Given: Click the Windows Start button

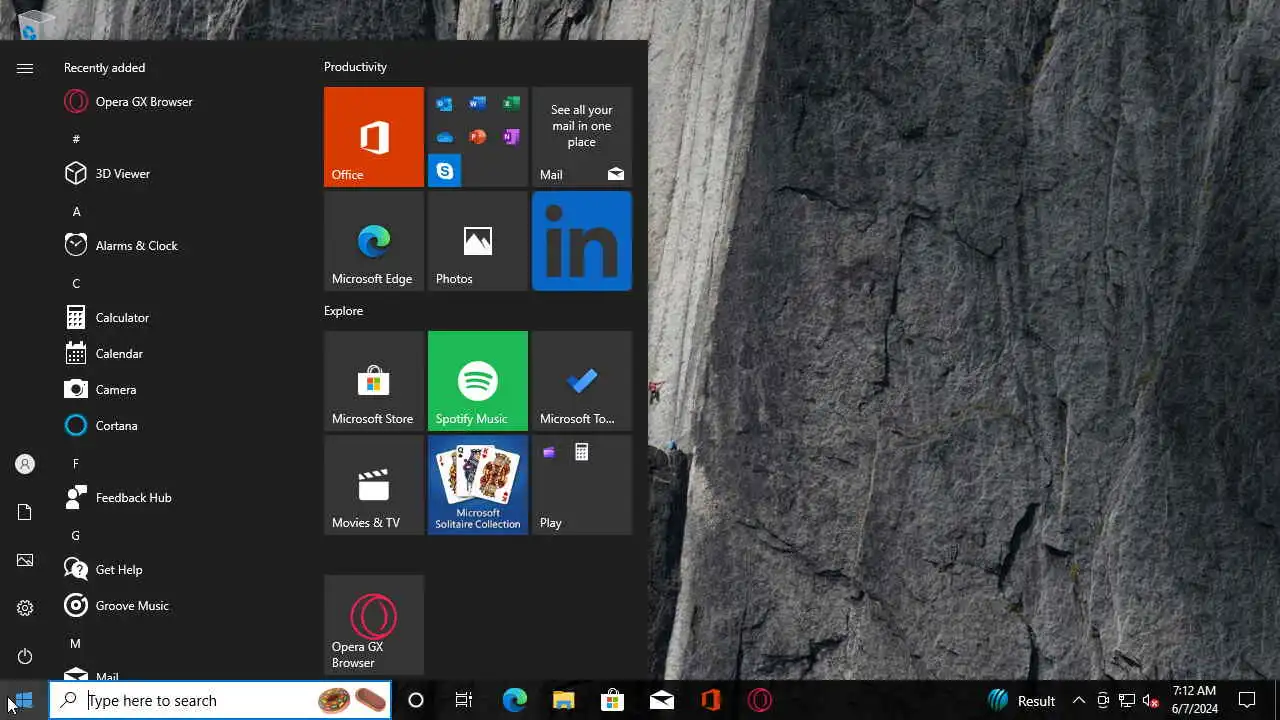Looking at the screenshot, I should coord(24,700).
